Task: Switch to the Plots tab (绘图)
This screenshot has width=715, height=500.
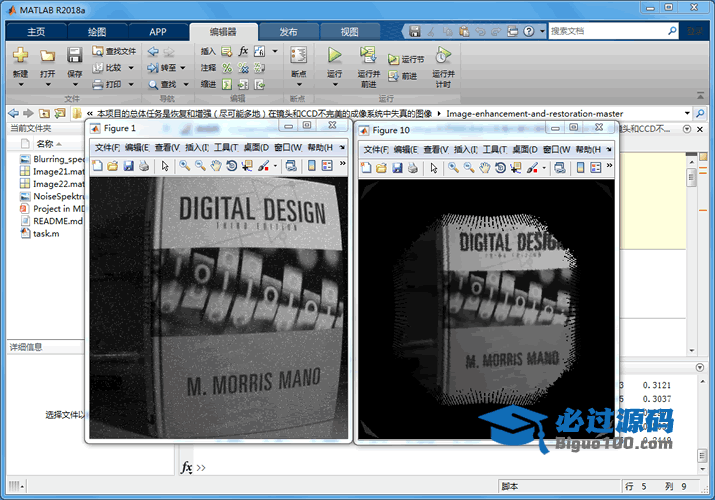Action: pyautogui.click(x=97, y=31)
